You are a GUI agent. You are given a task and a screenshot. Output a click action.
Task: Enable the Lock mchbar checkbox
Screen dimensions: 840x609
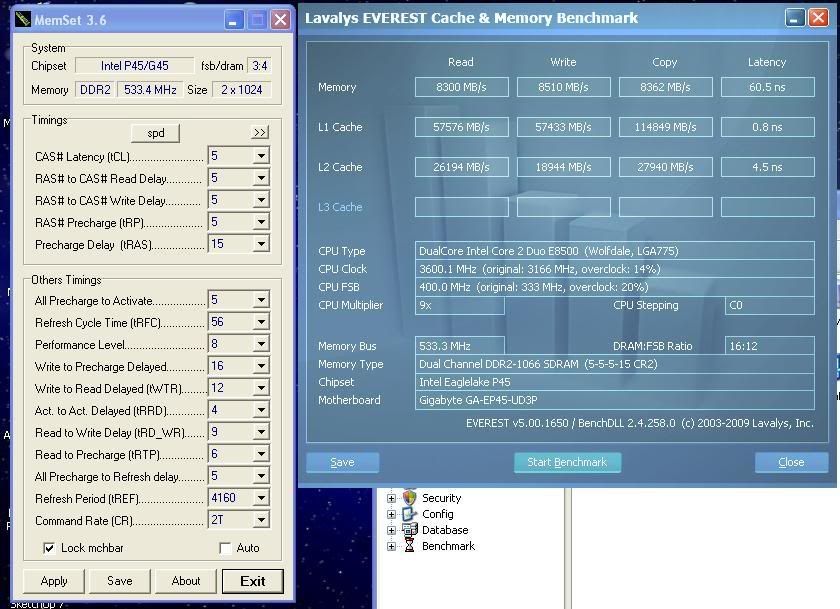tap(49, 548)
